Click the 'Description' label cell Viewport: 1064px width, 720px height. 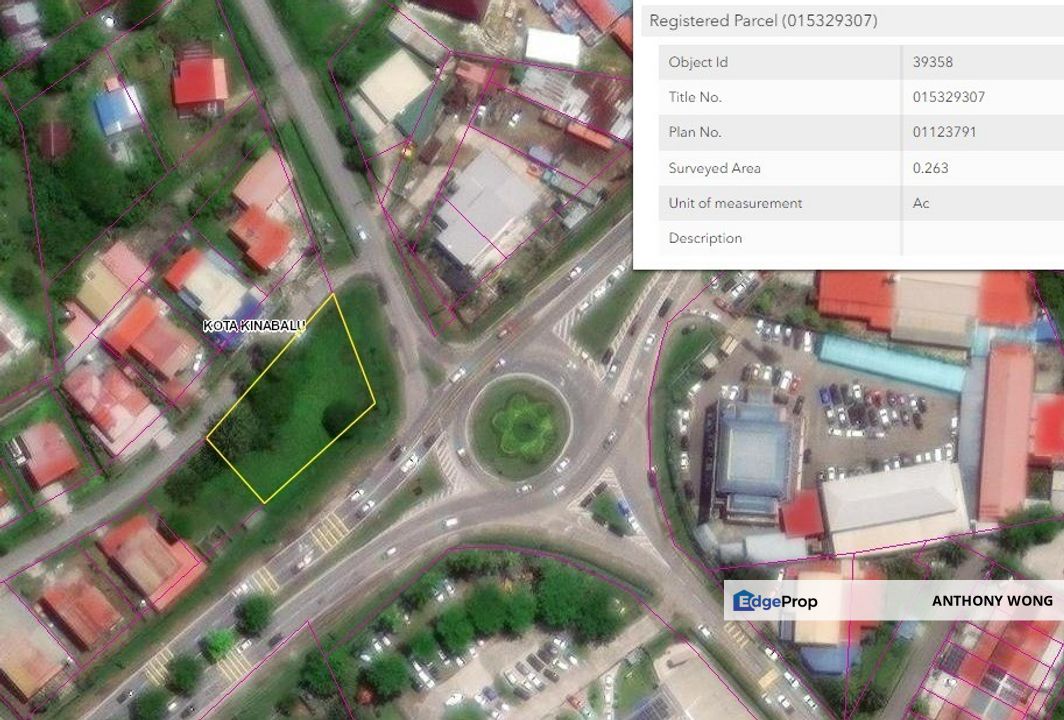[x=780, y=238]
